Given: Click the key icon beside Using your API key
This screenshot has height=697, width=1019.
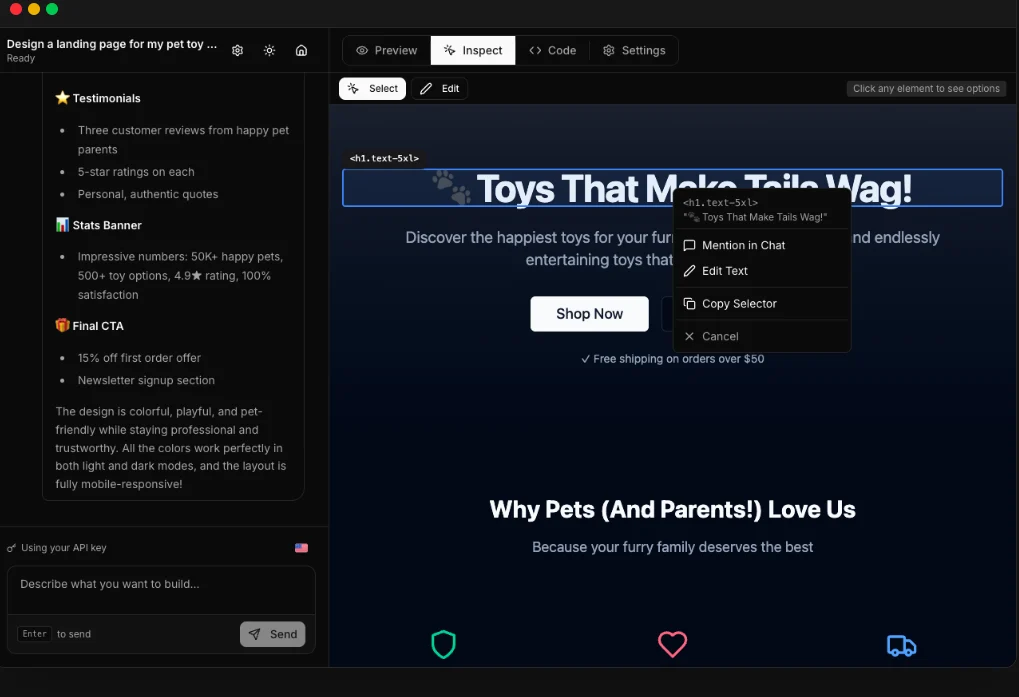Looking at the screenshot, I should pos(11,548).
